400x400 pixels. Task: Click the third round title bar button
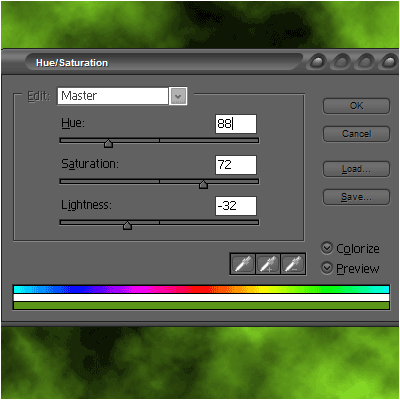[x=365, y=62]
